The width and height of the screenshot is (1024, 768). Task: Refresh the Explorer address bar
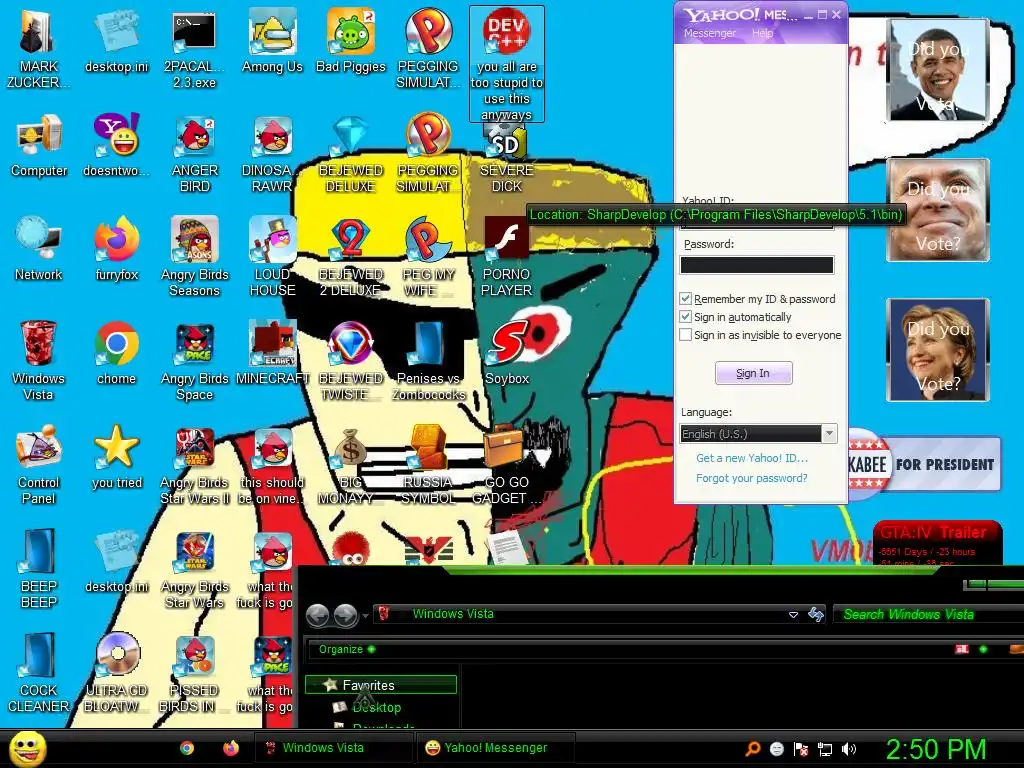click(816, 614)
